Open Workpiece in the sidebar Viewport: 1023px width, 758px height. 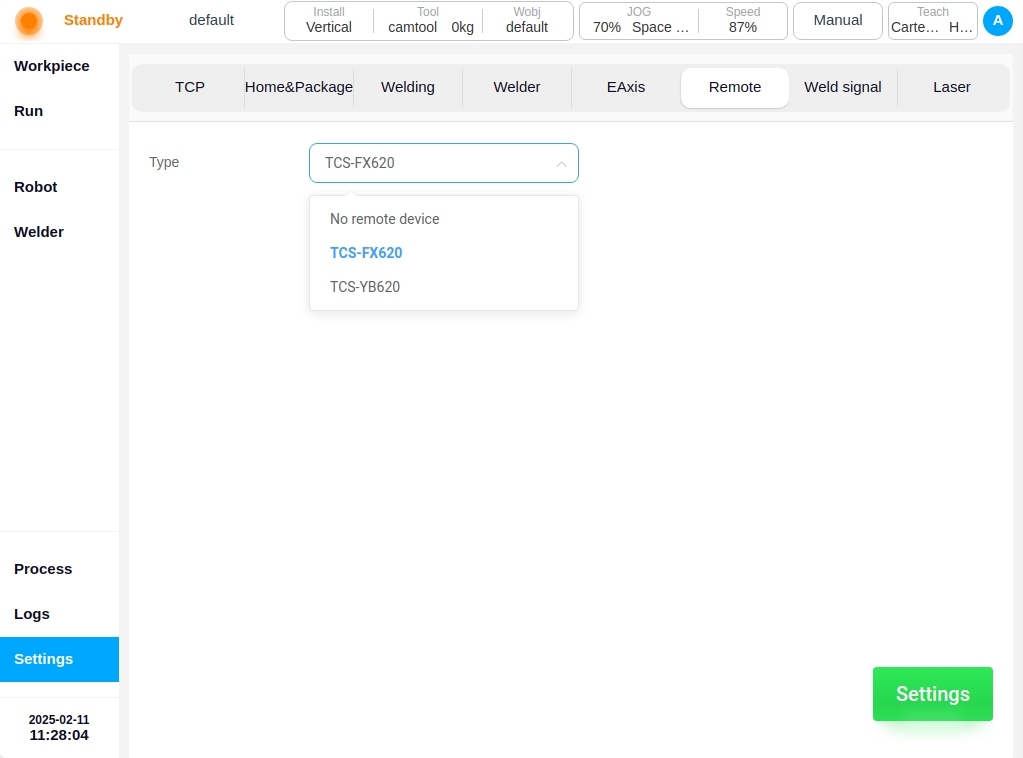[52, 66]
